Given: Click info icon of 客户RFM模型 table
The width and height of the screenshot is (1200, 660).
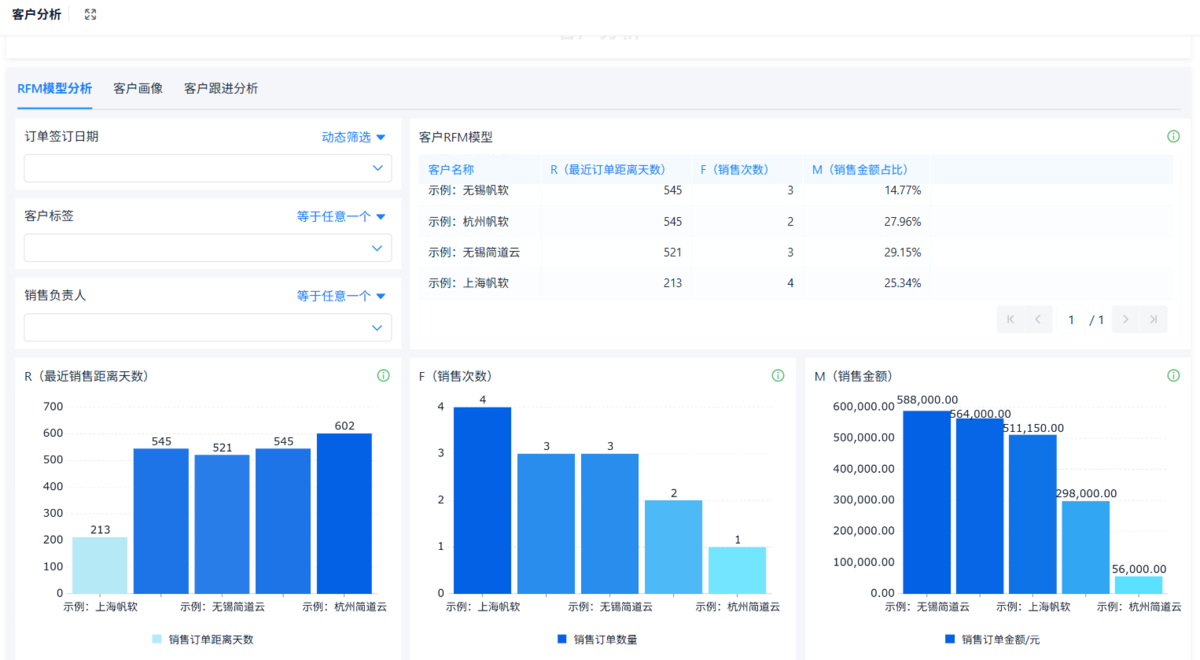Looking at the screenshot, I should tap(1173, 137).
